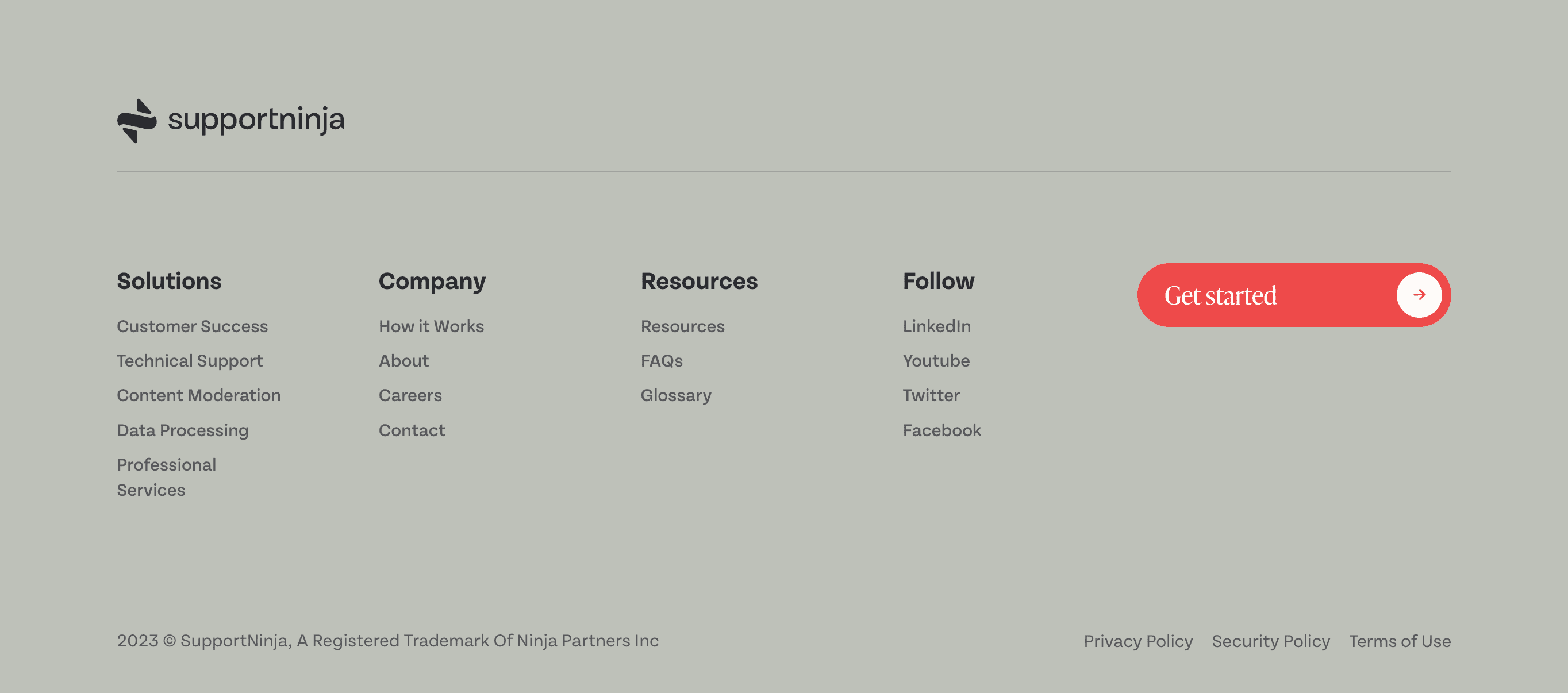Open Professional Services link
The width and height of the screenshot is (1568, 693).
click(x=166, y=478)
